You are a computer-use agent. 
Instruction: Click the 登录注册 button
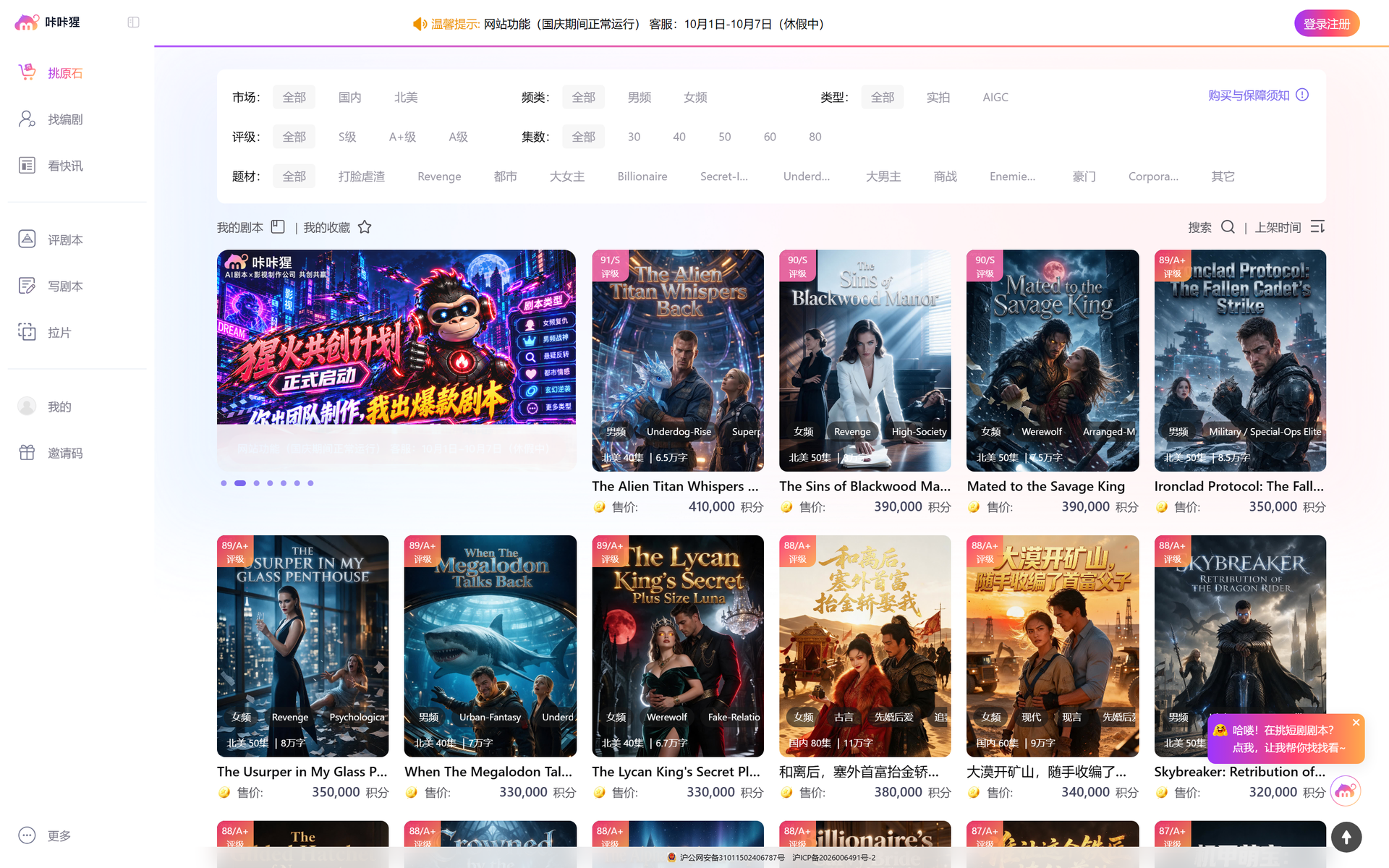pyautogui.click(x=1327, y=23)
